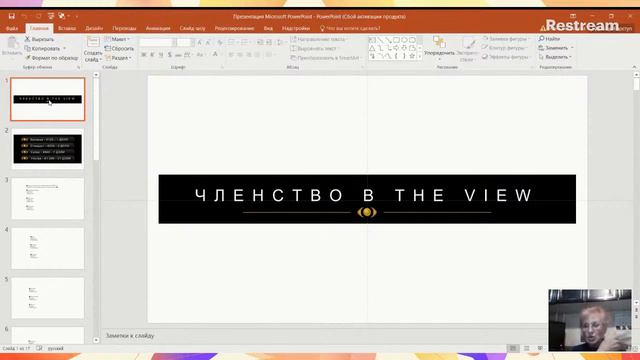Switch to the Add-ins (Надстройки) tab
Screen dimensions: 640x360
(296, 29)
